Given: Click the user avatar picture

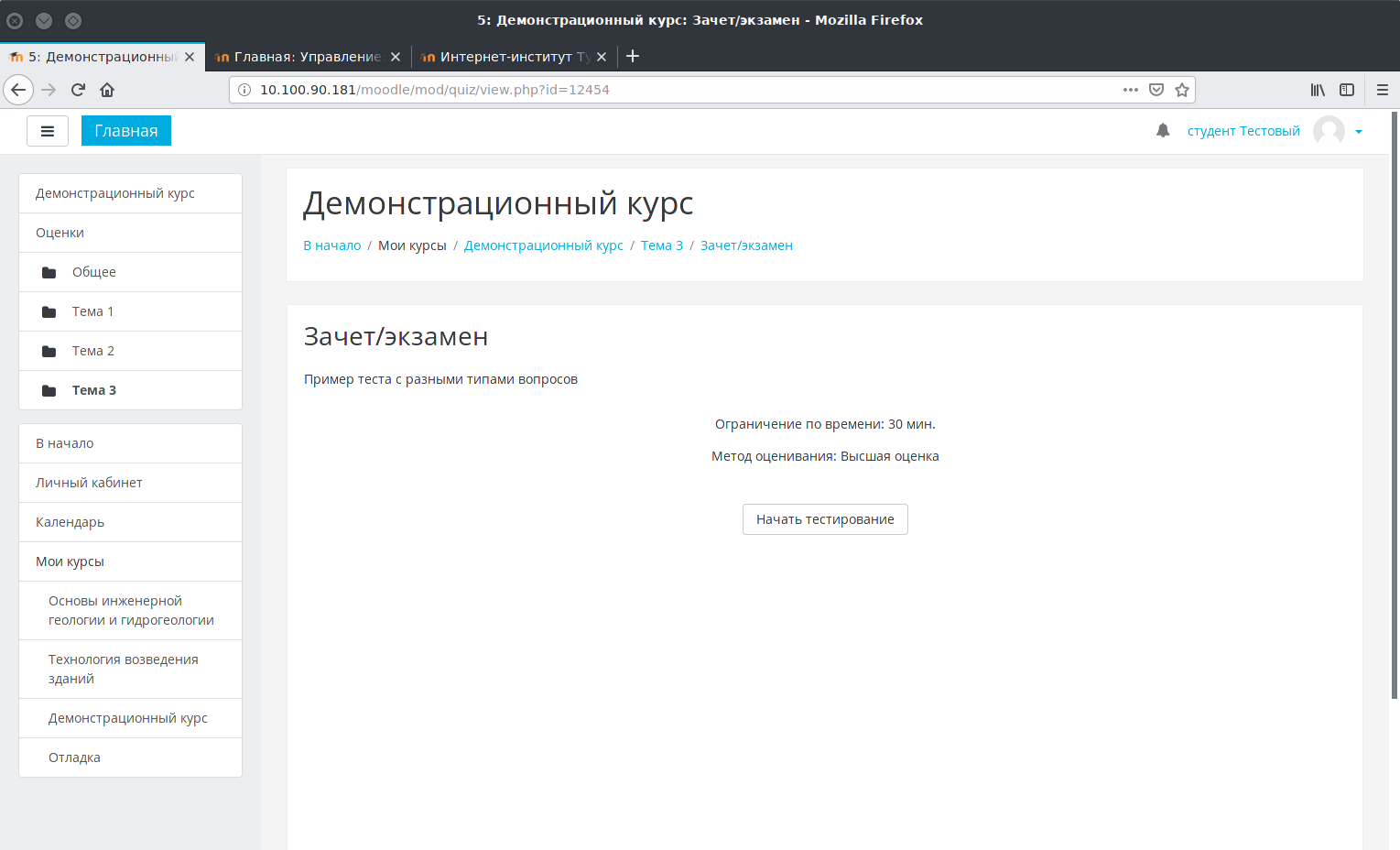Looking at the screenshot, I should tap(1329, 131).
